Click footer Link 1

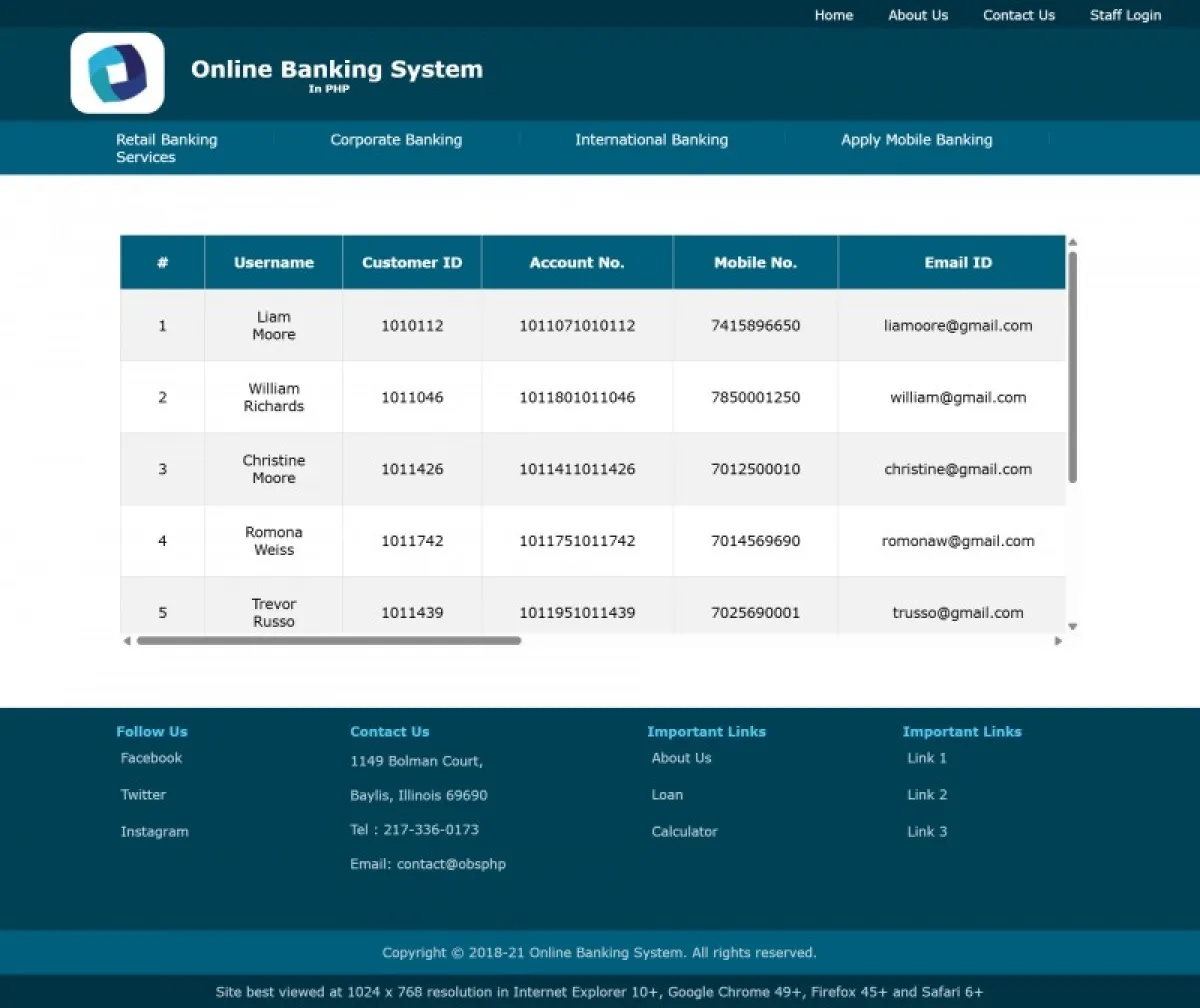click(x=927, y=758)
